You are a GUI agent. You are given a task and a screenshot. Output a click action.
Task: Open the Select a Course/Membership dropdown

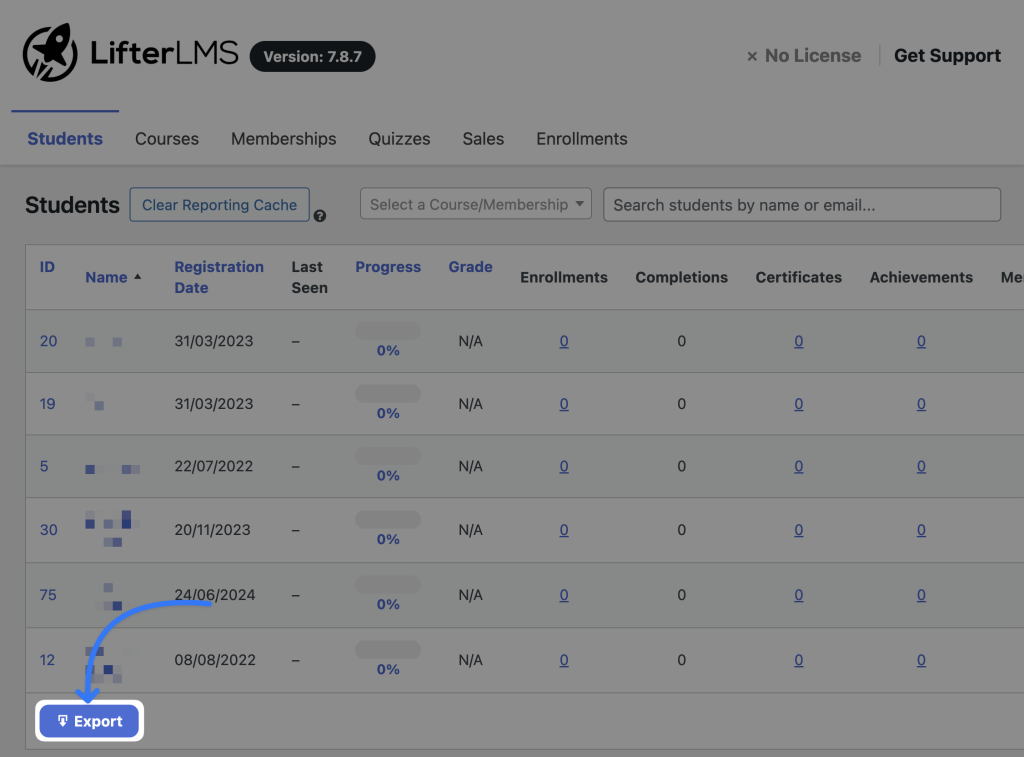click(x=475, y=203)
